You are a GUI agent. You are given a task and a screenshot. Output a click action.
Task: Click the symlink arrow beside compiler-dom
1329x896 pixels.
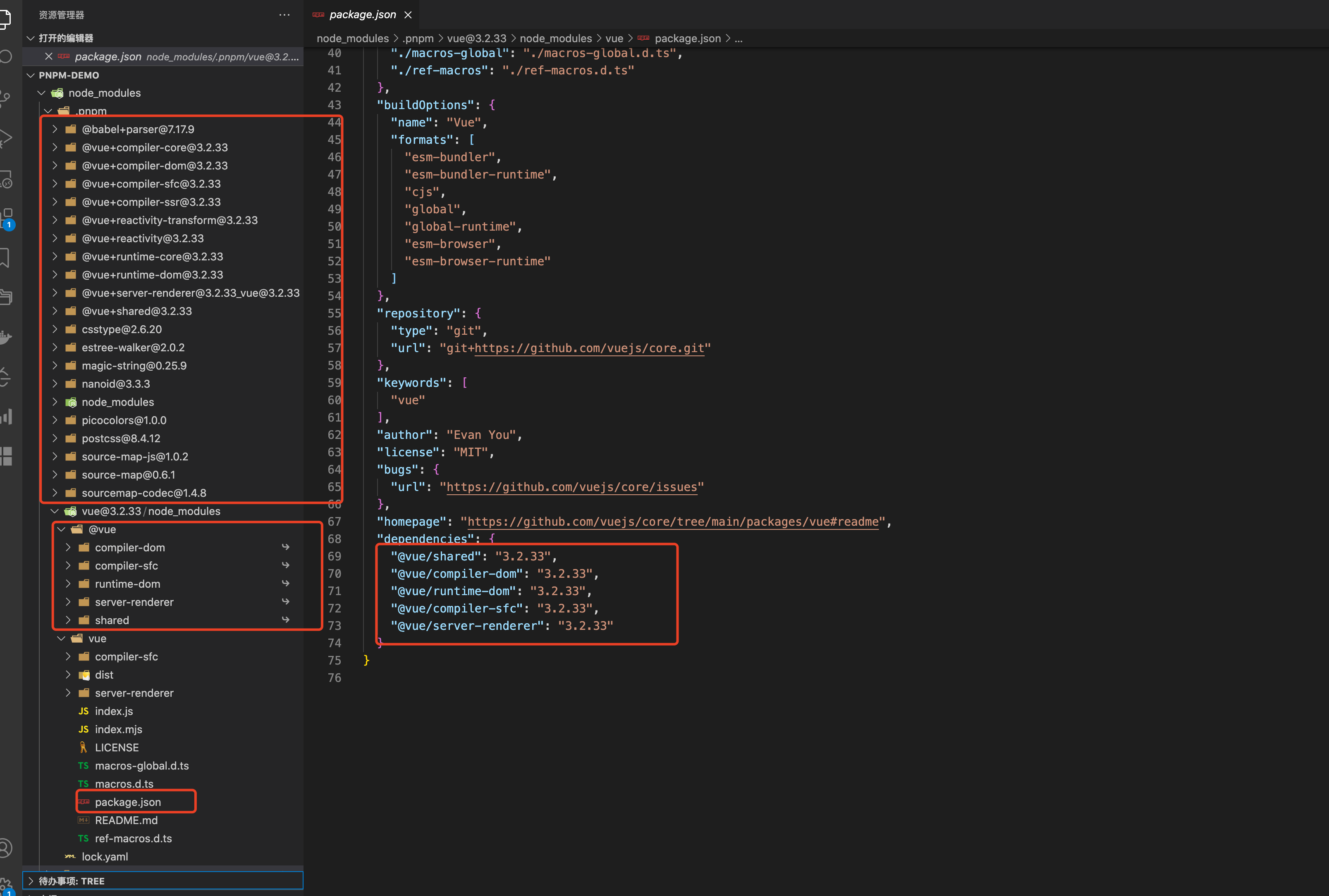pyautogui.click(x=285, y=547)
